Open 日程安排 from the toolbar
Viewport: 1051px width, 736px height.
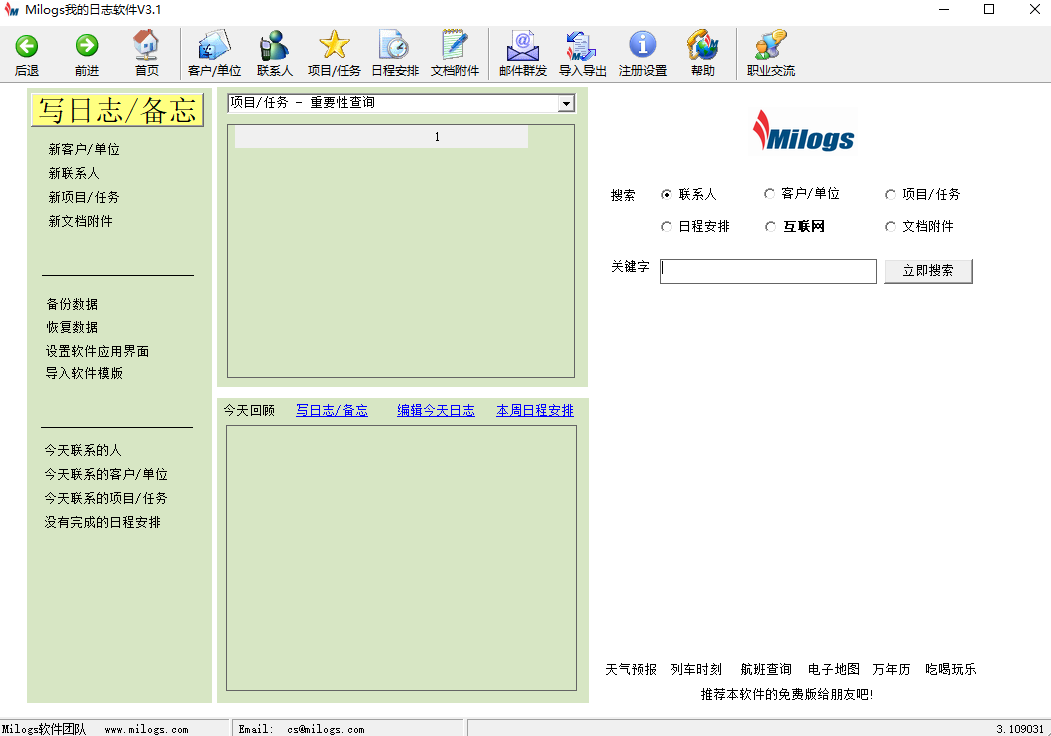[x=394, y=52]
